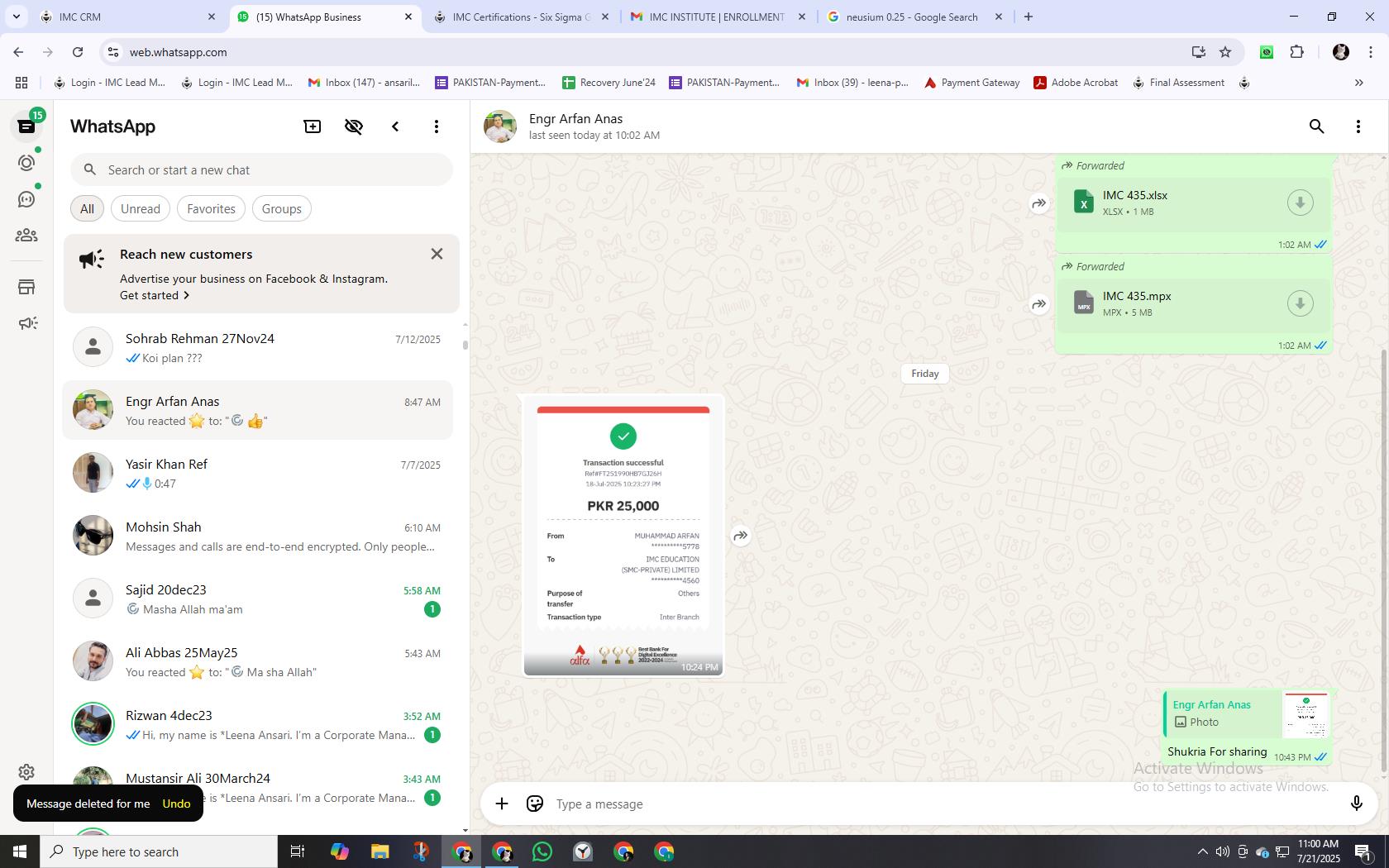Click the New chat icon

[x=313, y=126]
